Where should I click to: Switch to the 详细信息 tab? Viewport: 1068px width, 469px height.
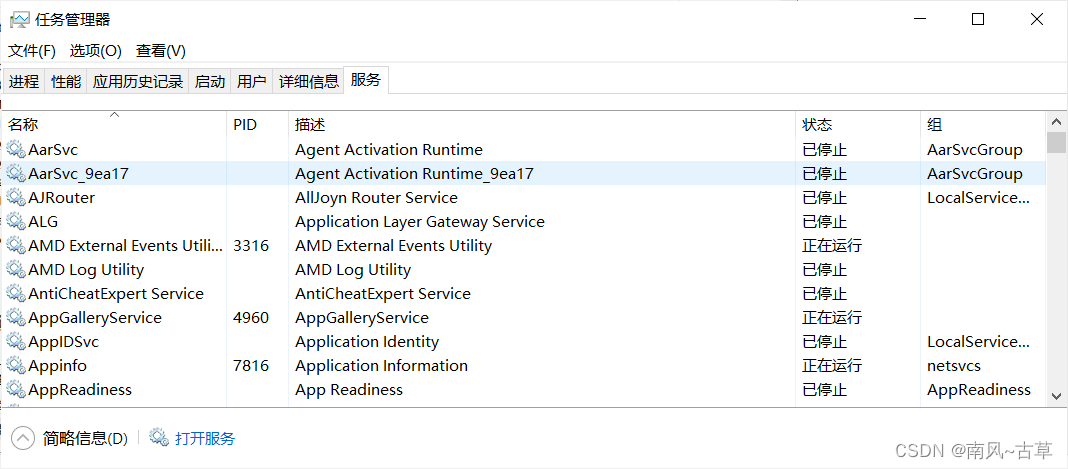(309, 82)
